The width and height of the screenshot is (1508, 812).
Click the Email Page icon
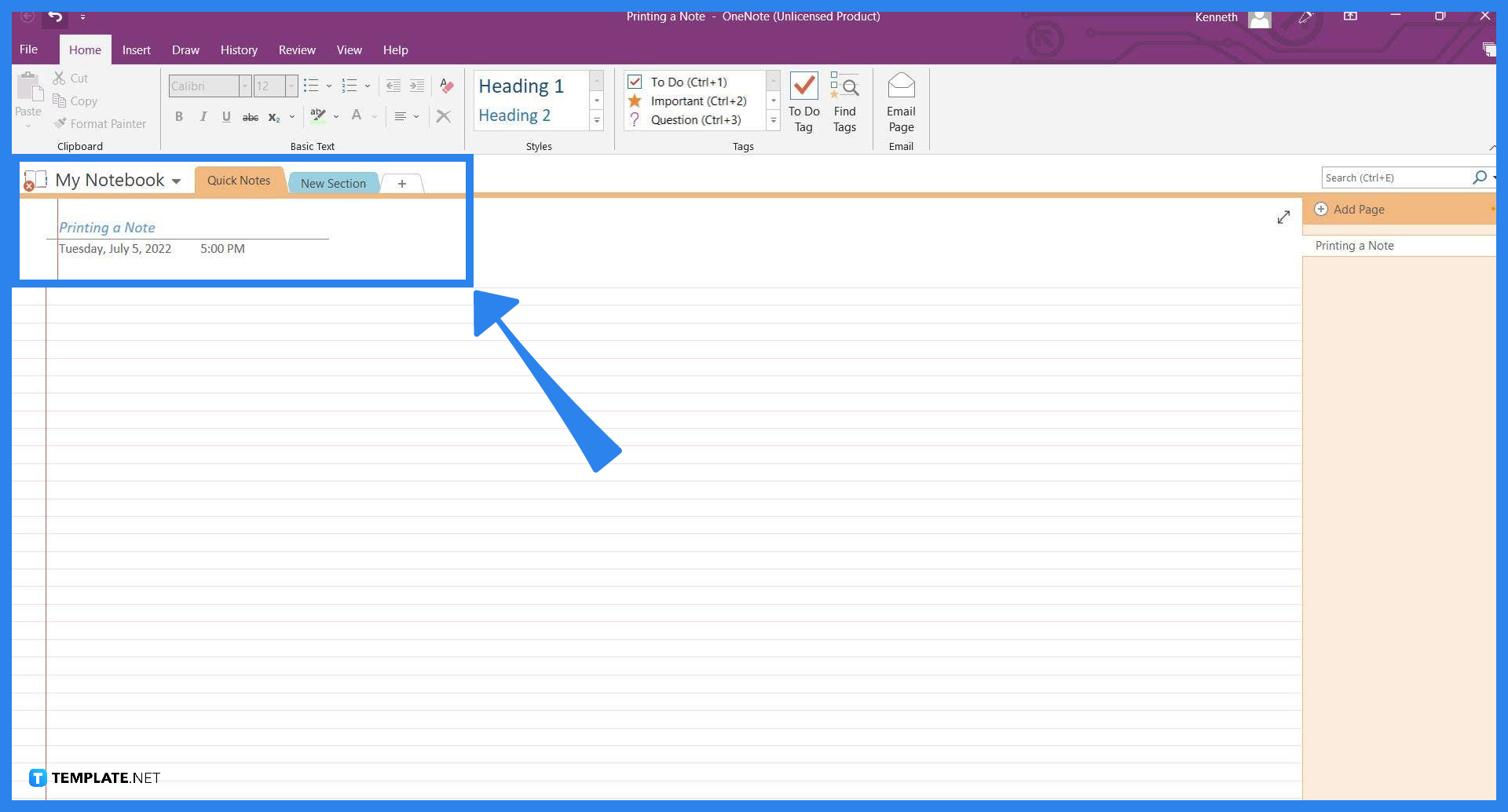click(x=900, y=102)
